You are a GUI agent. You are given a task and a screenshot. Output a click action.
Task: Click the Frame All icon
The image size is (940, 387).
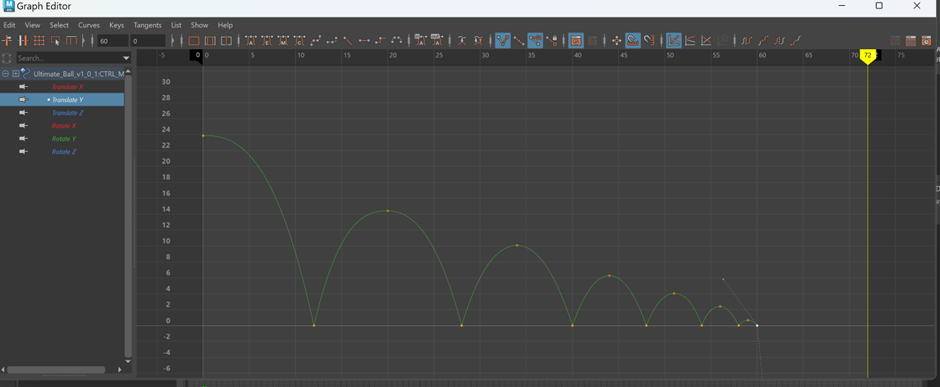194,41
